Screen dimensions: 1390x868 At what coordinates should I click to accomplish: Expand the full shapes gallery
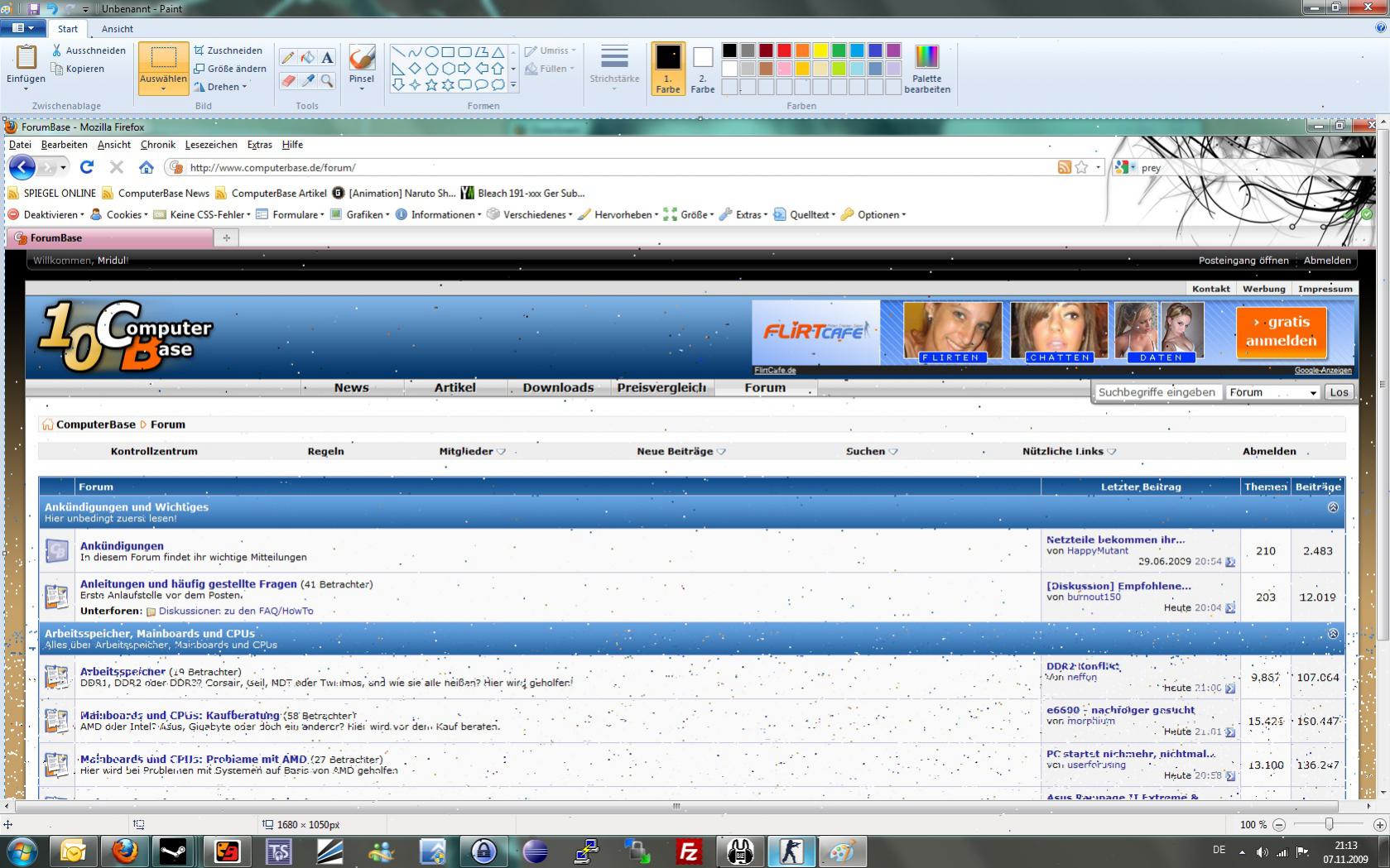click(x=513, y=84)
